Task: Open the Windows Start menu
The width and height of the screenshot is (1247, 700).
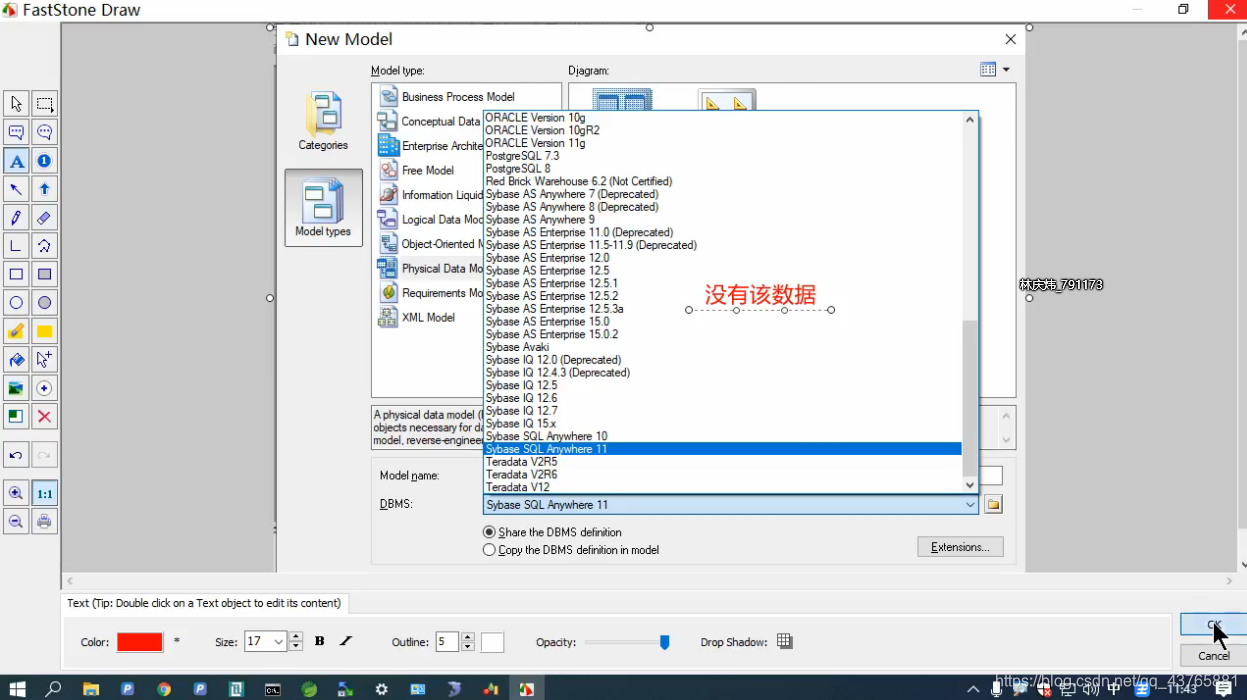Action: [x=17, y=689]
